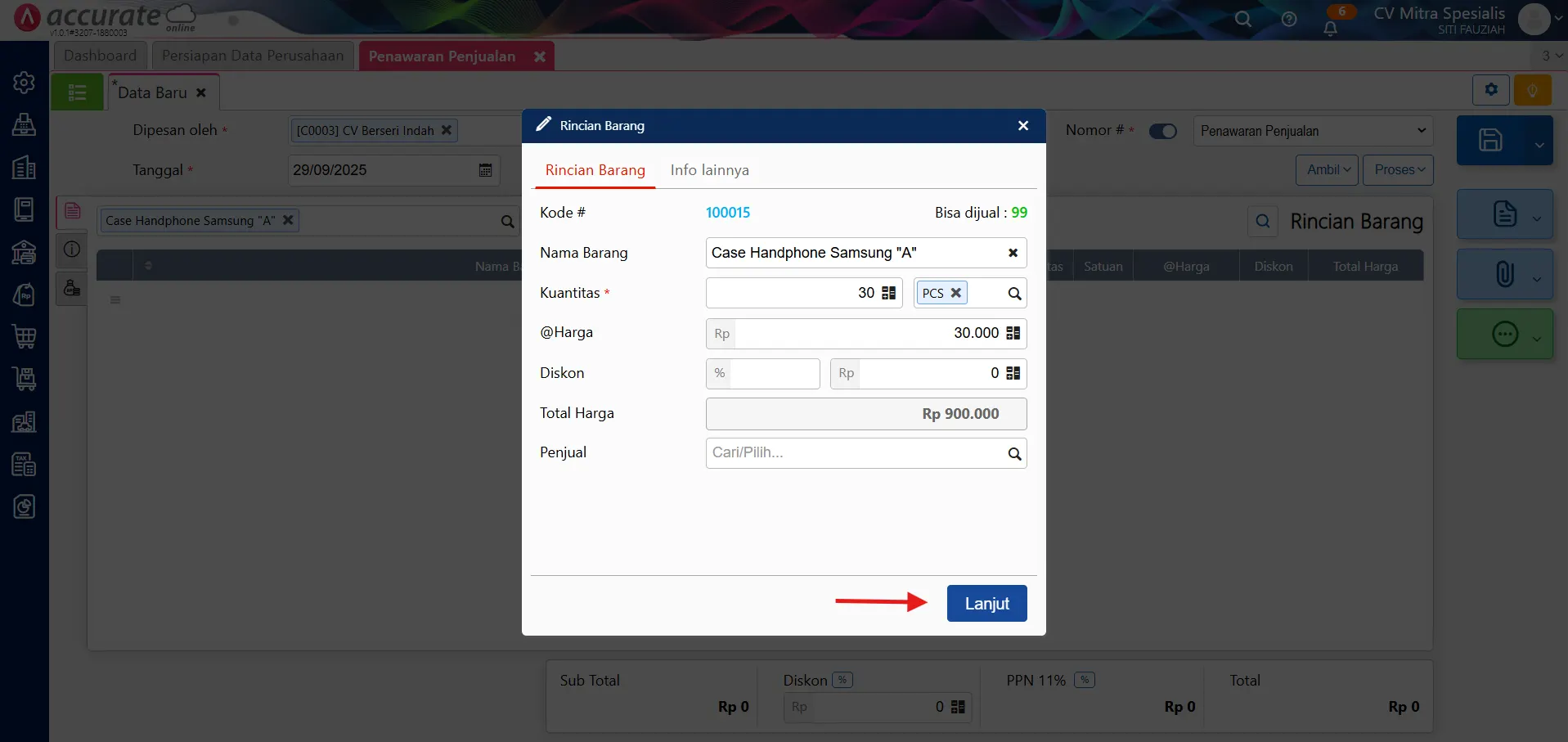The image size is (1568, 742).
Task: Click the Diskon percent input field
Action: (x=774, y=373)
